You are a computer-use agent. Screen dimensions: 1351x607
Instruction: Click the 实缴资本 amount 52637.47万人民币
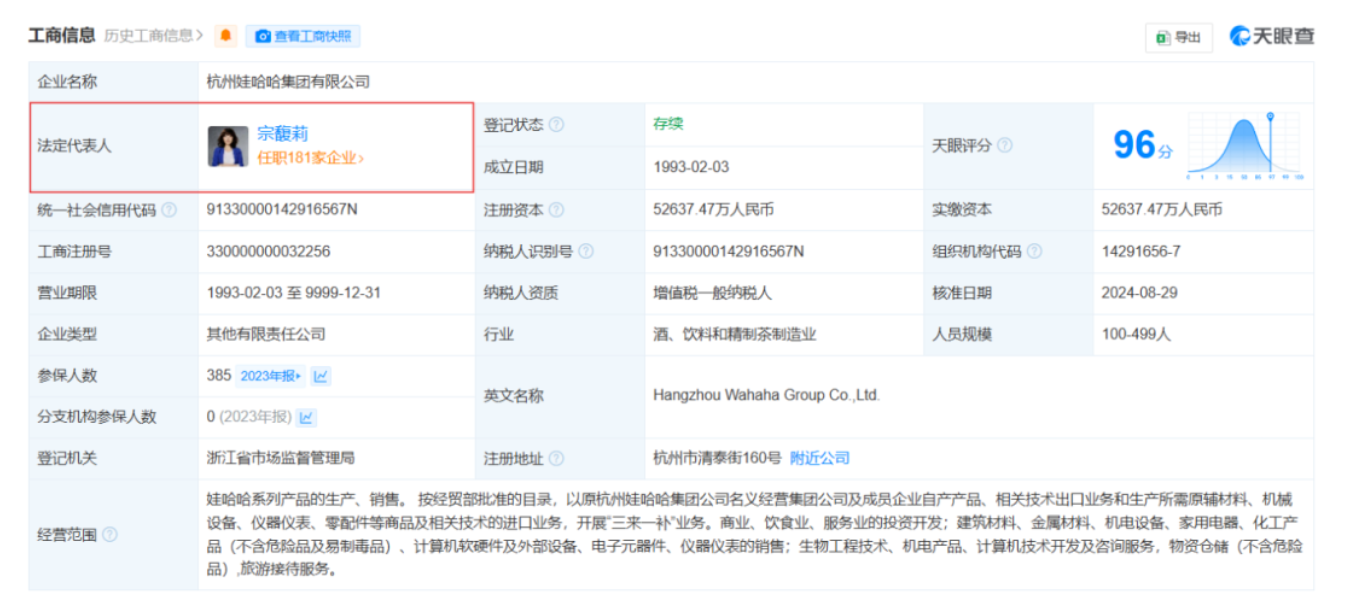[1162, 210]
